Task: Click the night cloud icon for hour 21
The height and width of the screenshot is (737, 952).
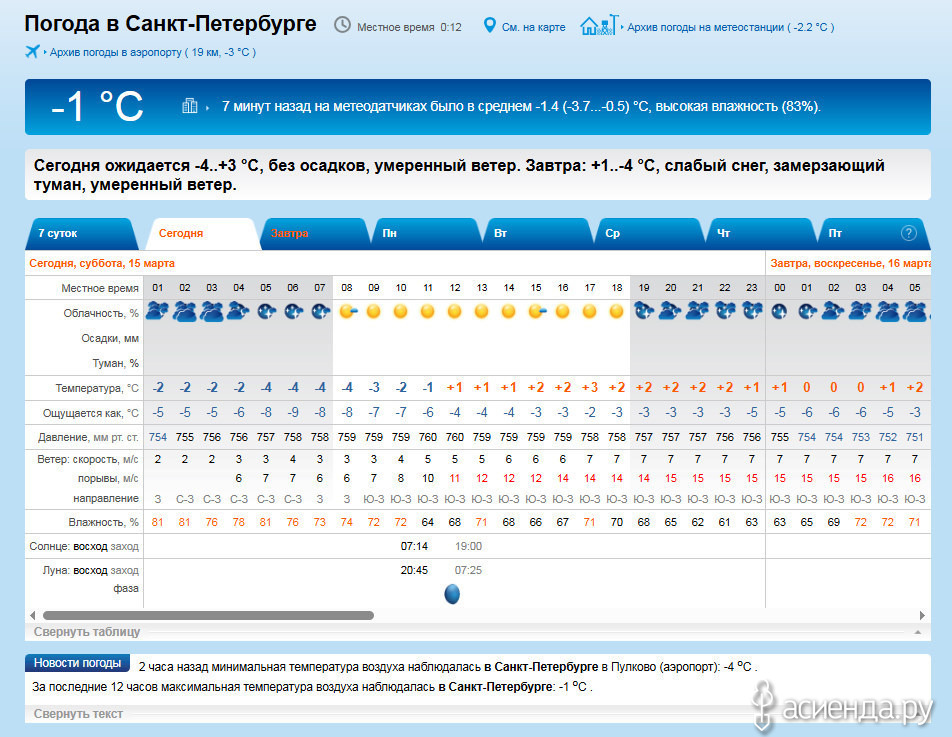Action: click(x=698, y=311)
